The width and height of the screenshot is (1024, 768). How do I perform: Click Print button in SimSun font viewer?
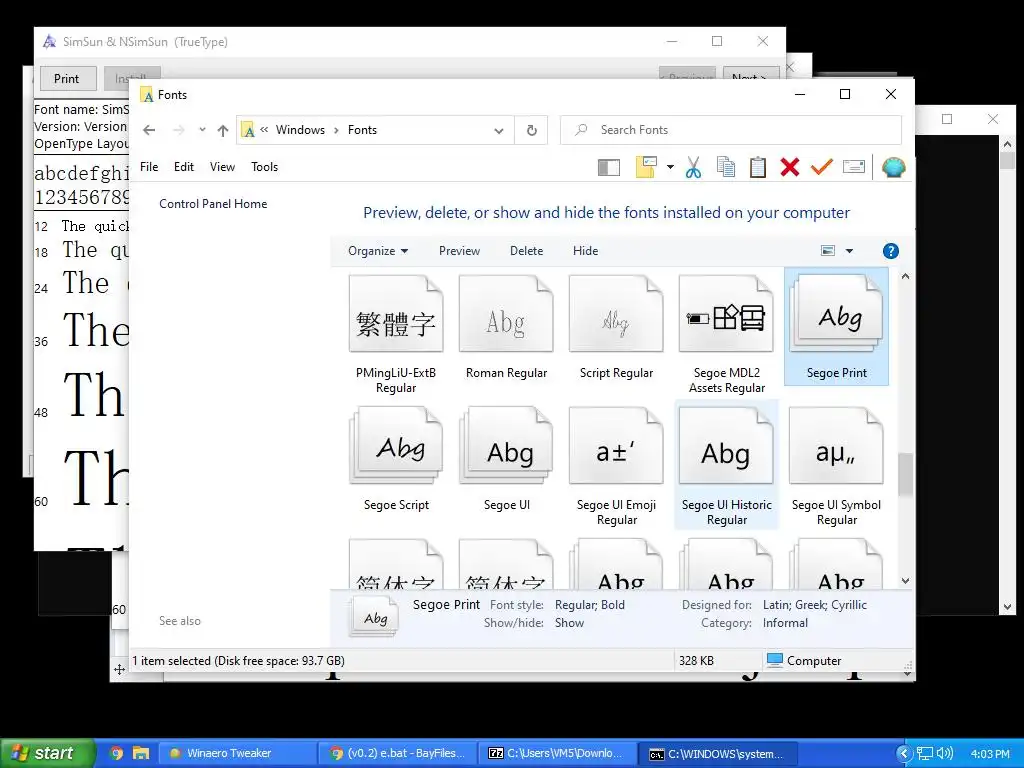pyautogui.click(x=67, y=78)
